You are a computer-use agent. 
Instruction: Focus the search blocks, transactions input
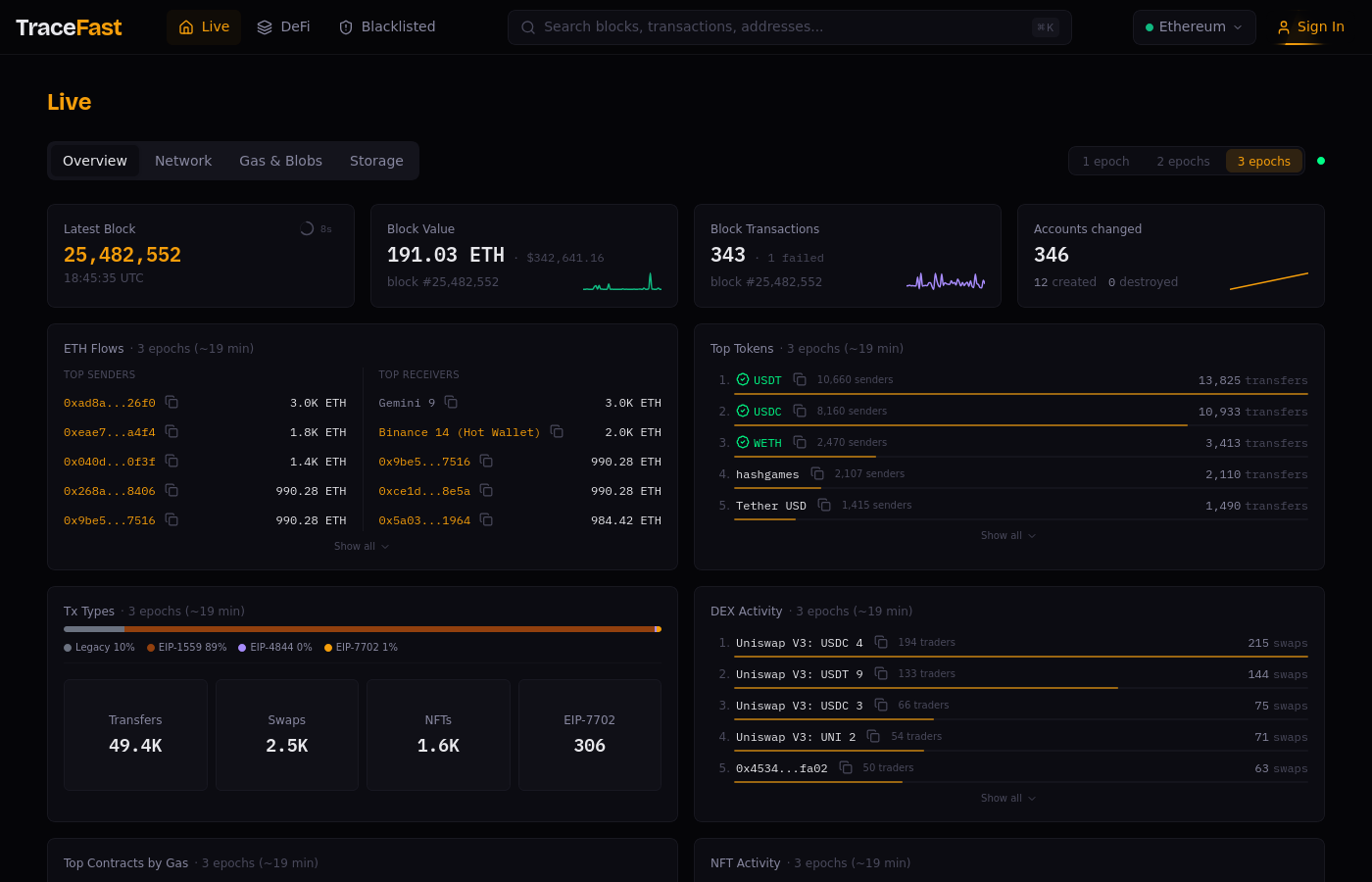point(789,27)
